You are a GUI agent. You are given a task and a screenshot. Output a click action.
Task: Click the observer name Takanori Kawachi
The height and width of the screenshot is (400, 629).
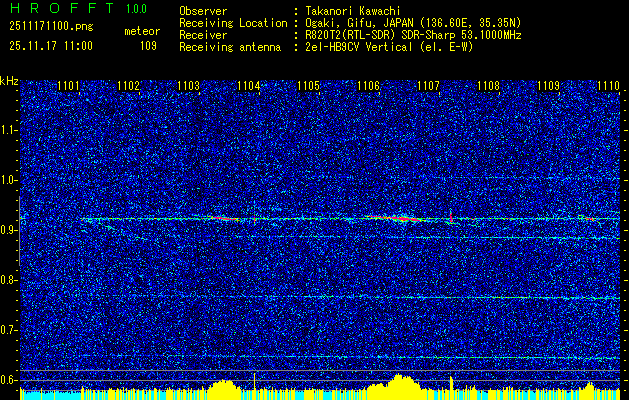[x=353, y=11]
